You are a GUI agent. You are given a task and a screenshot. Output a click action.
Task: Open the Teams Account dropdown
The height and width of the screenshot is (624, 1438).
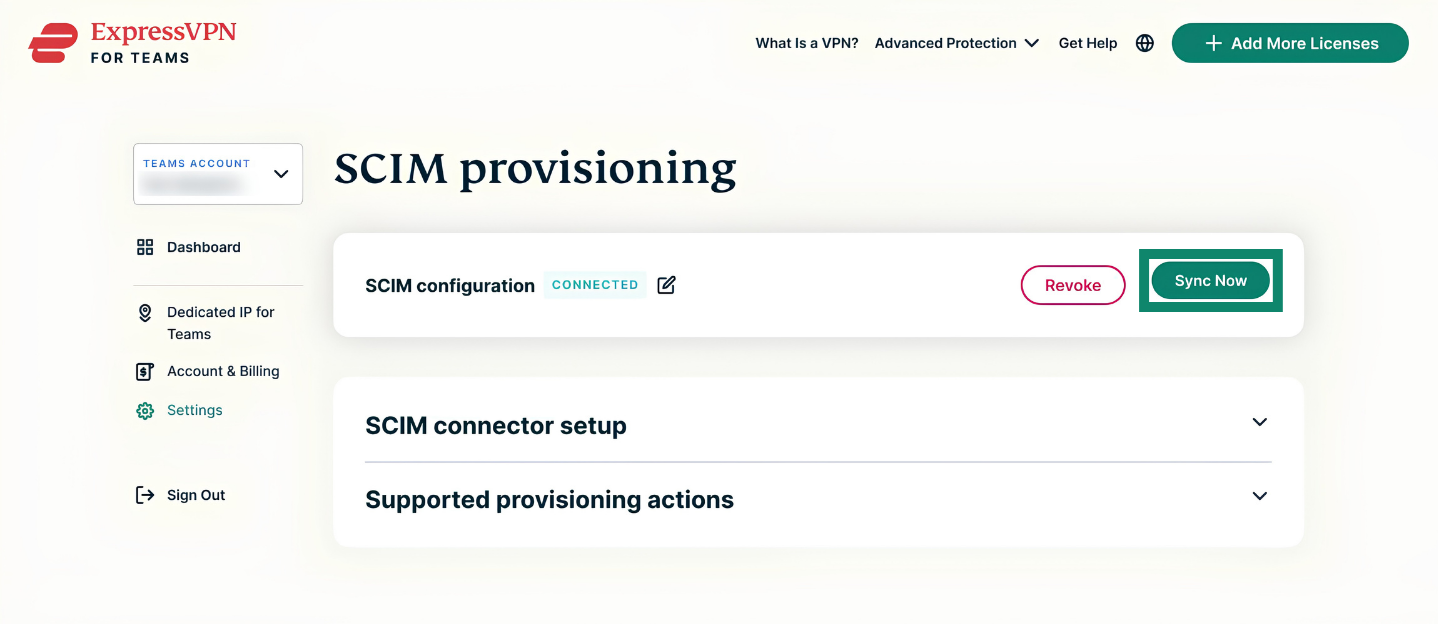point(218,174)
